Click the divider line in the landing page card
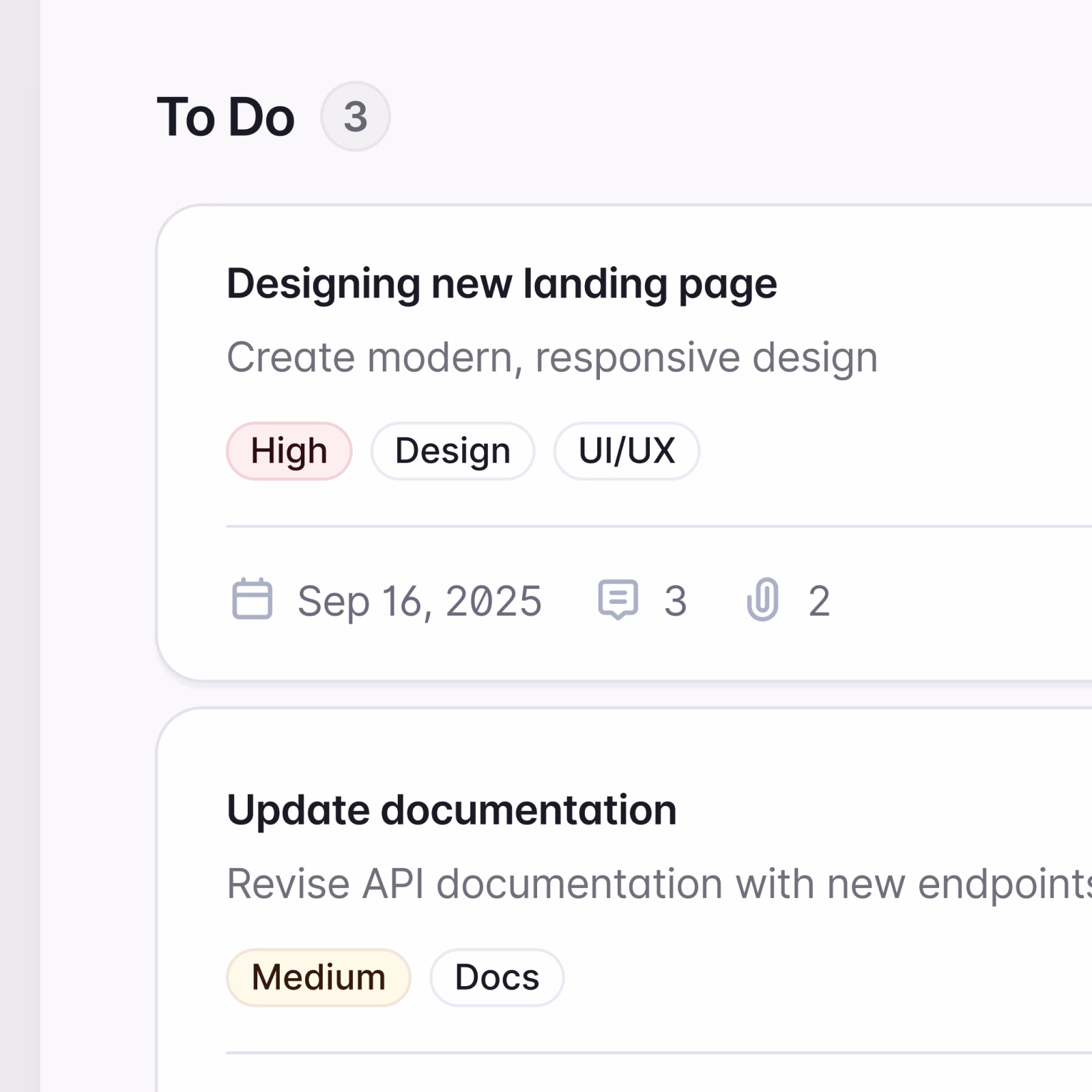Screen dimensions: 1092x1092 655,526
